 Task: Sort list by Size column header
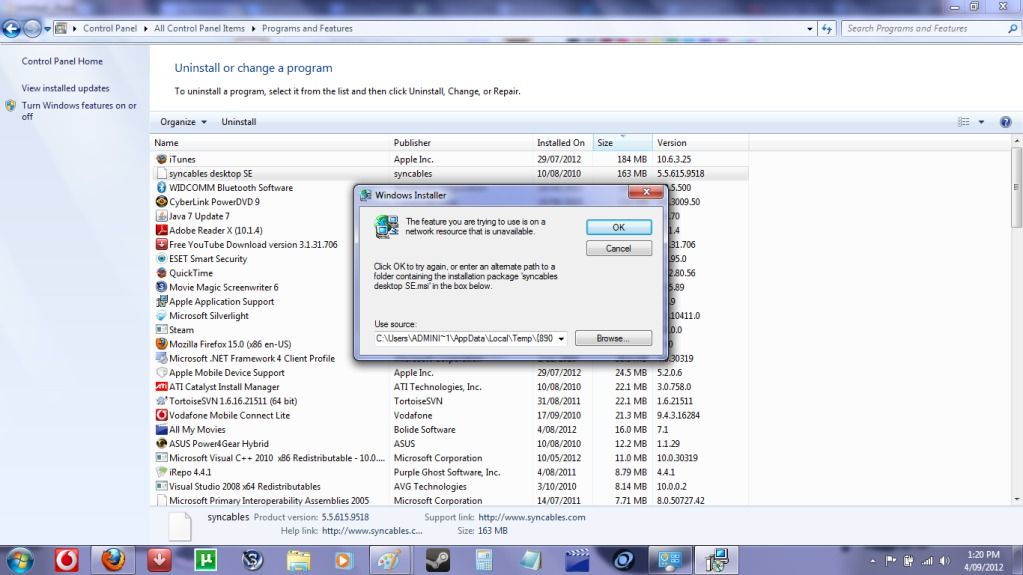coord(622,142)
